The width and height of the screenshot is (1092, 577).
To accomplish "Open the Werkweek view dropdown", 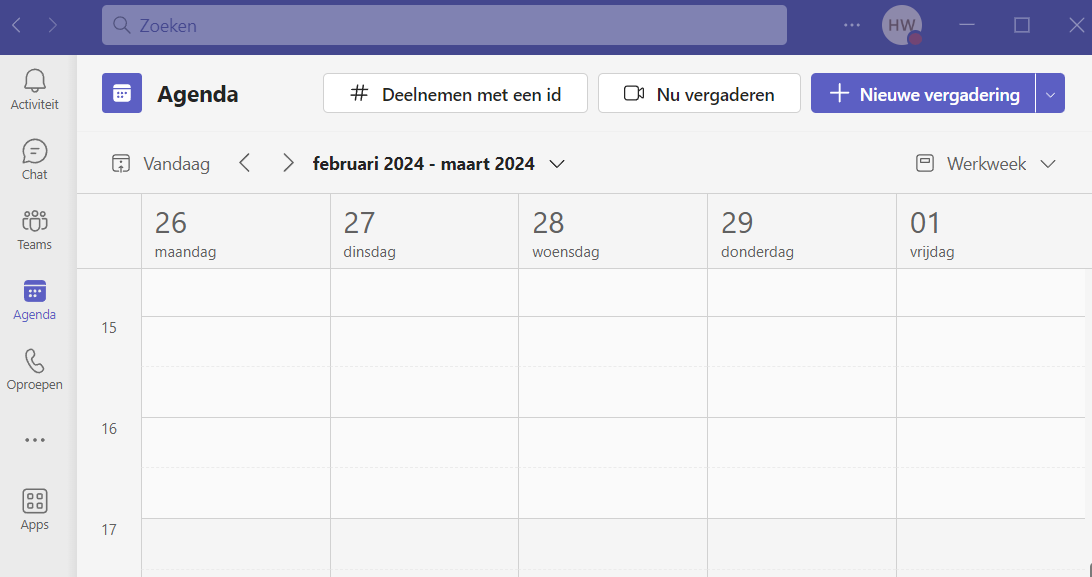I will click(x=986, y=164).
